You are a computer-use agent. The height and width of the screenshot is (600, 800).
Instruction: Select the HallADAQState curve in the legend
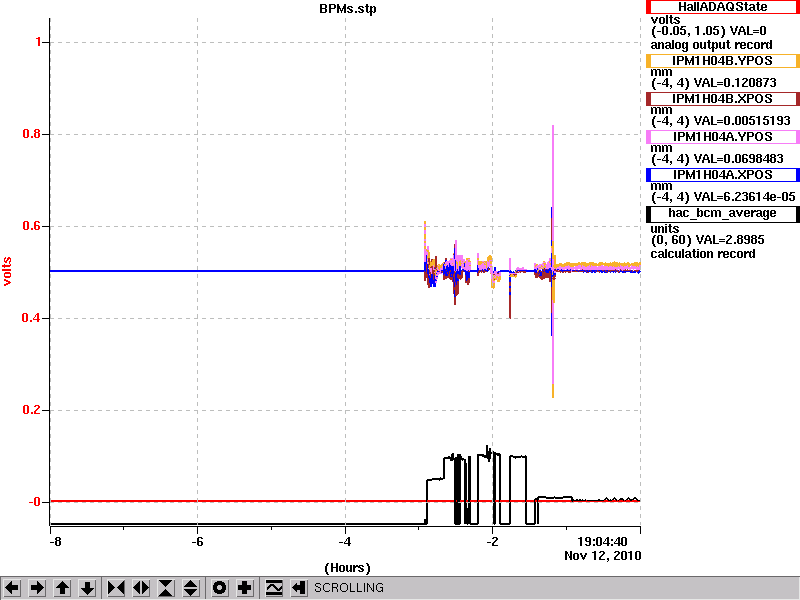point(722,7)
